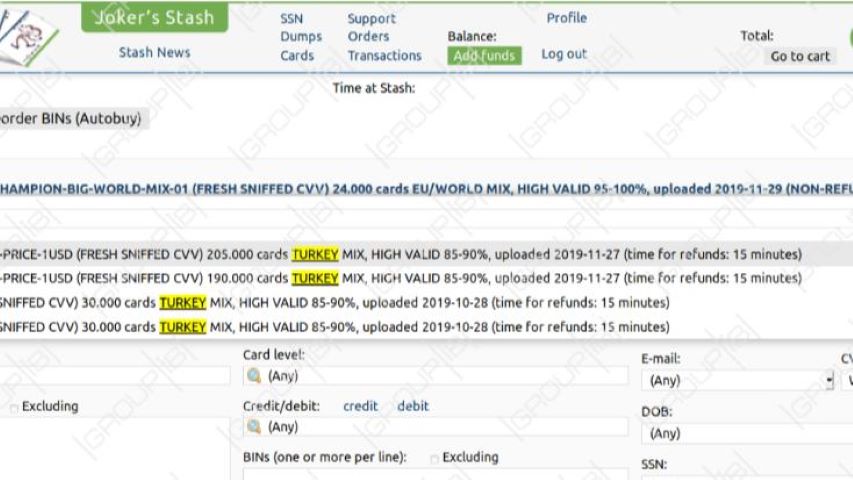Toggle the Excluding checkbox beside BINs label
Image resolution: width=853 pixels, height=480 pixels.
tap(434, 459)
